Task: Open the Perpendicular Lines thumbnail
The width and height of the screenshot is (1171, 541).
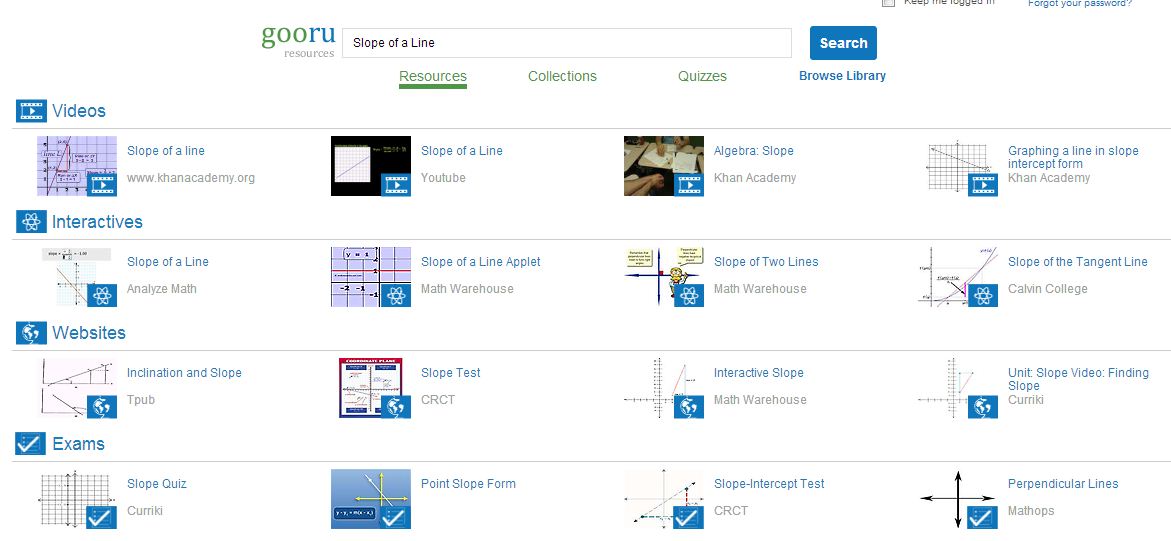Action: 958,498
